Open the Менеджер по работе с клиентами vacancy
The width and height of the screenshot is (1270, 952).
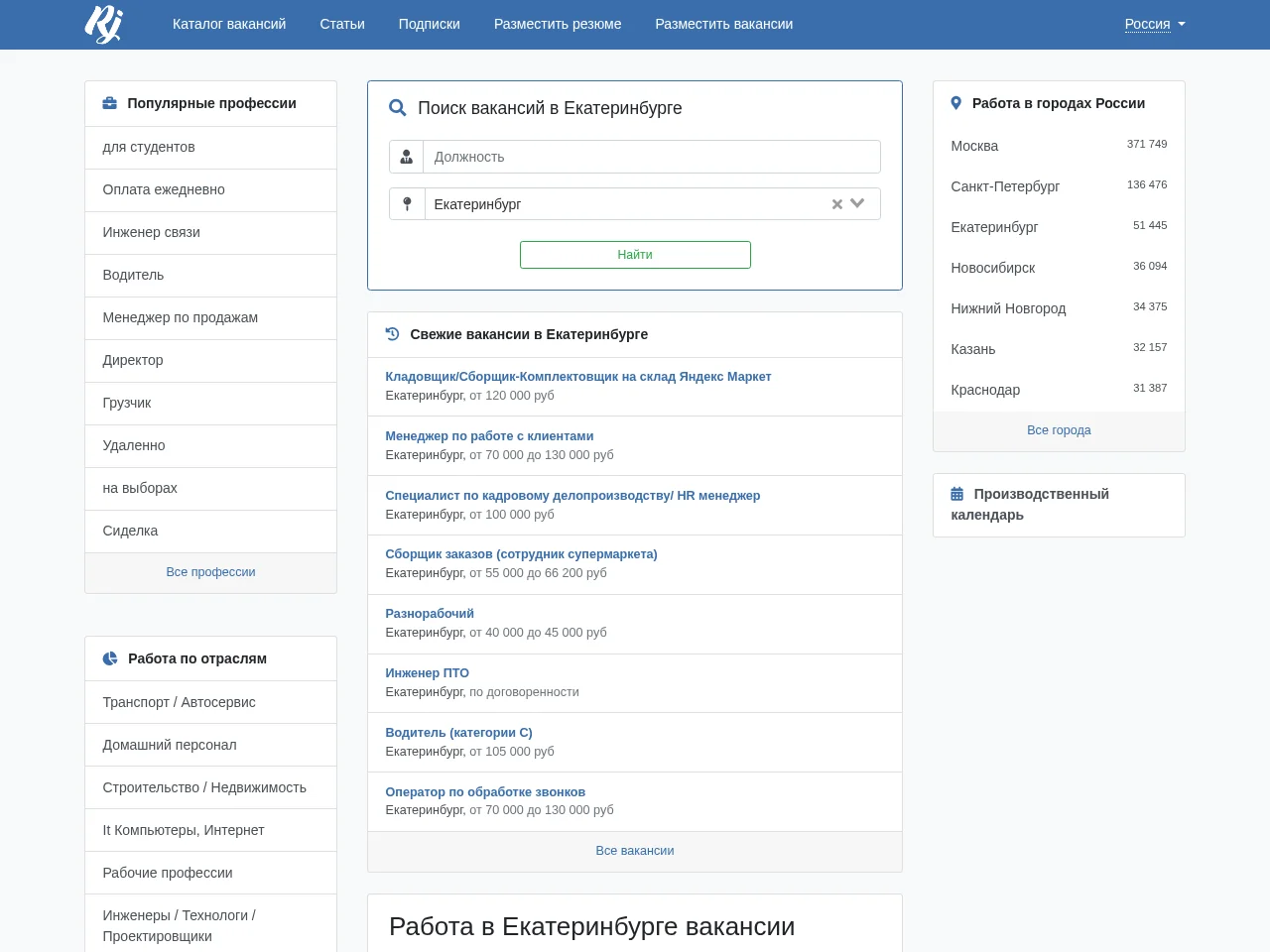pyautogui.click(x=489, y=436)
